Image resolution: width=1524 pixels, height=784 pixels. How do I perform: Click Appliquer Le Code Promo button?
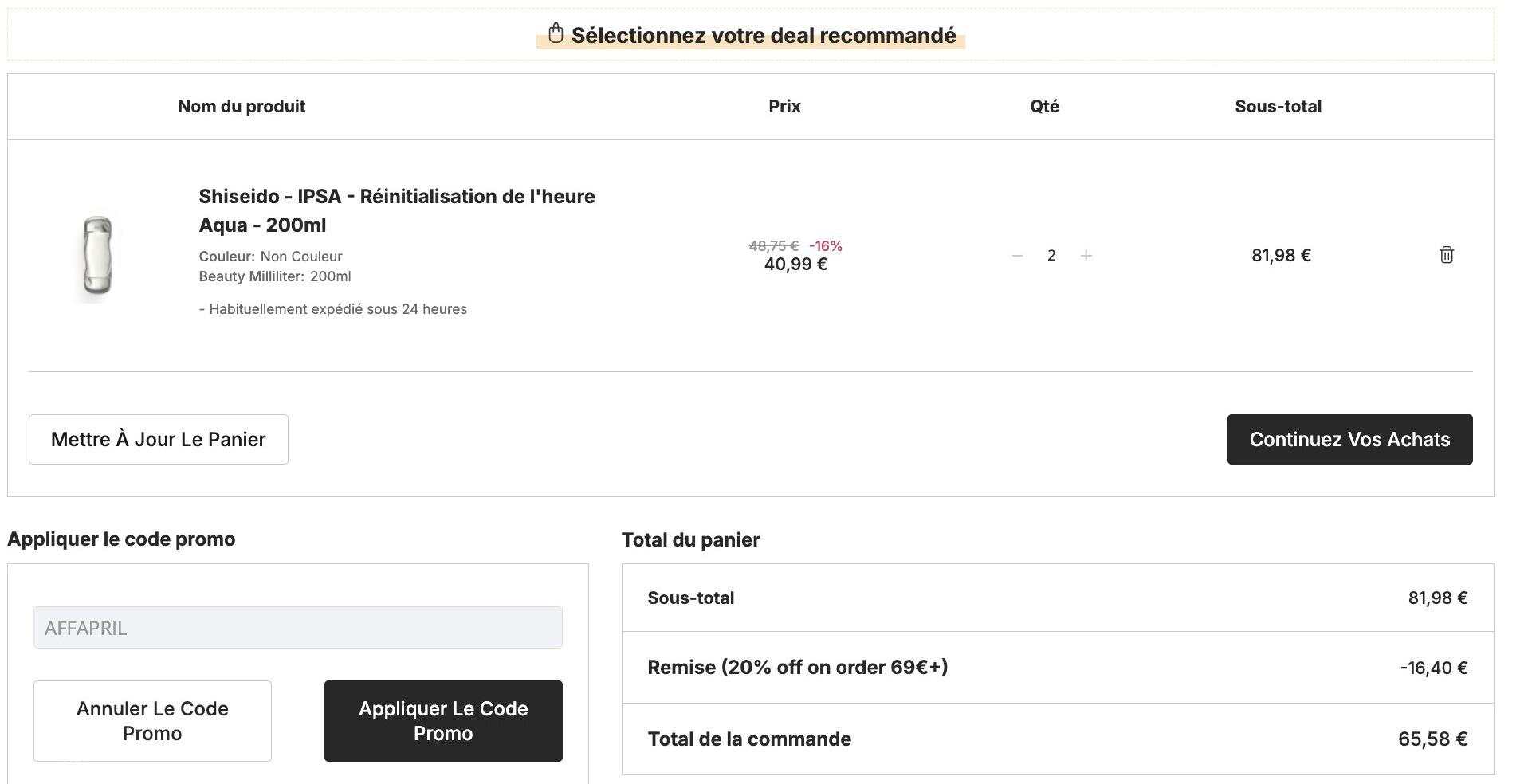click(443, 721)
